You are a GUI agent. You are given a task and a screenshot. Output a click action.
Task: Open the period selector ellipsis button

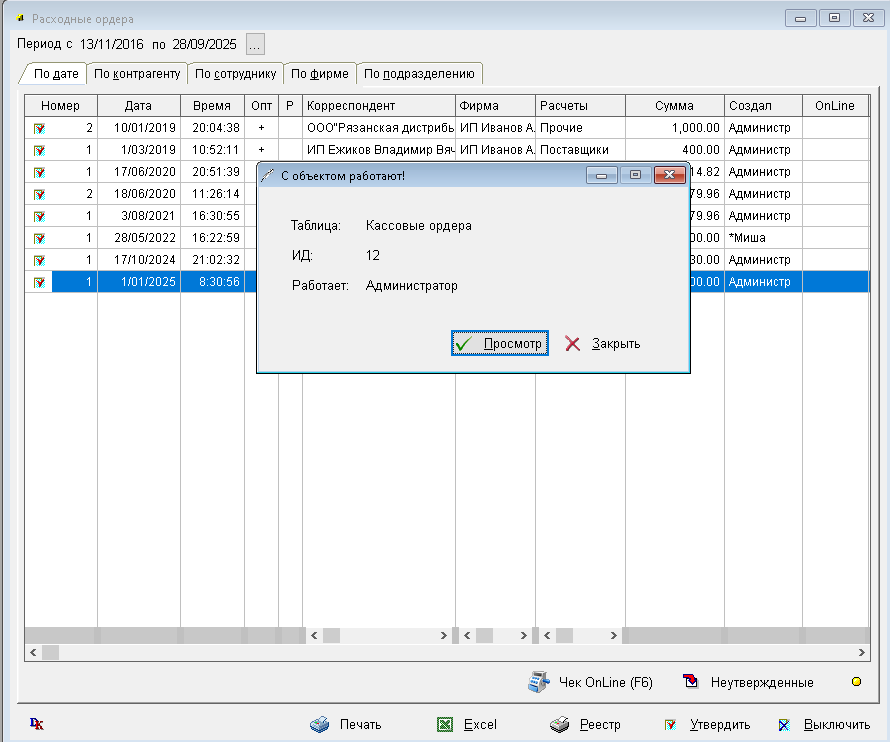point(255,44)
